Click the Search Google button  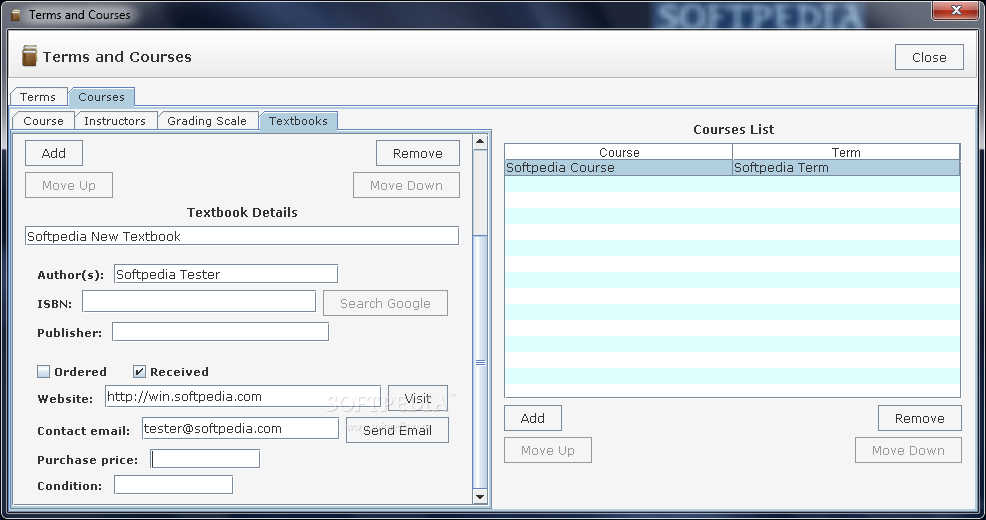[x=385, y=303]
